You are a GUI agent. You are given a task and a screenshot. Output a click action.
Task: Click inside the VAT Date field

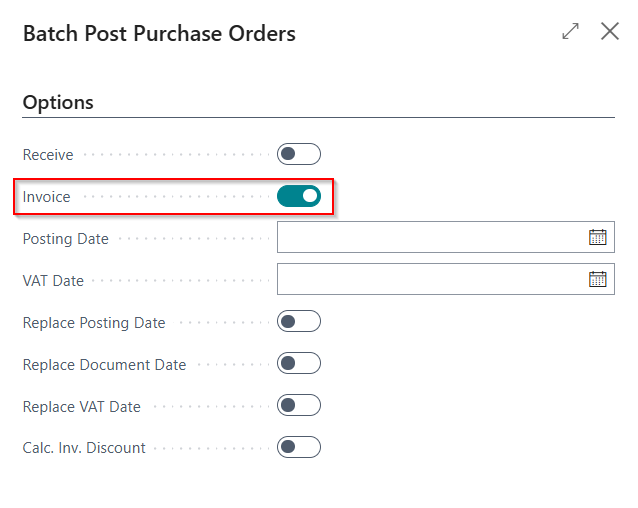pyautogui.click(x=432, y=279)
